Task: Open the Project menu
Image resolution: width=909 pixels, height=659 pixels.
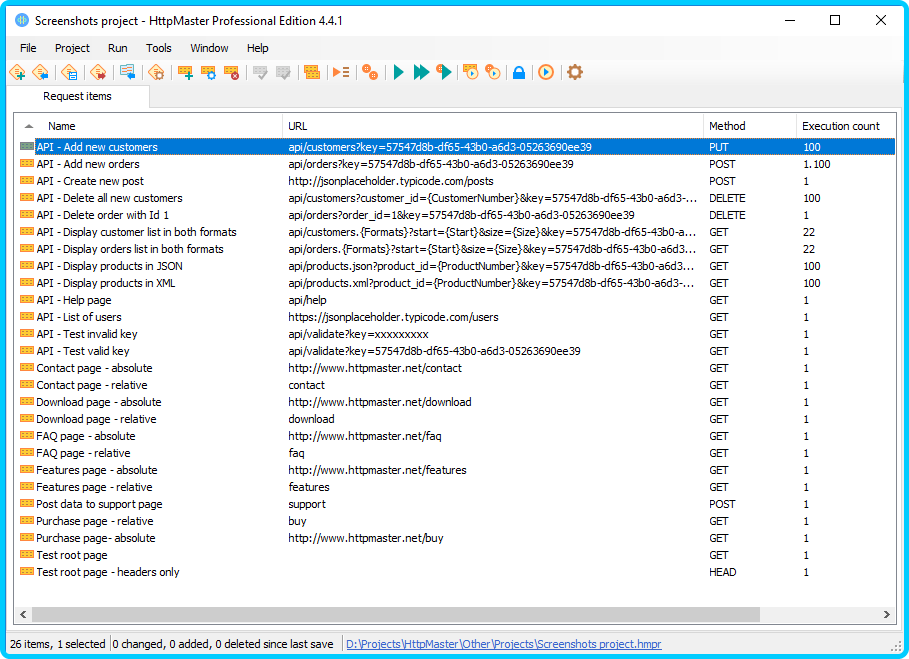Action: [72, 48]
